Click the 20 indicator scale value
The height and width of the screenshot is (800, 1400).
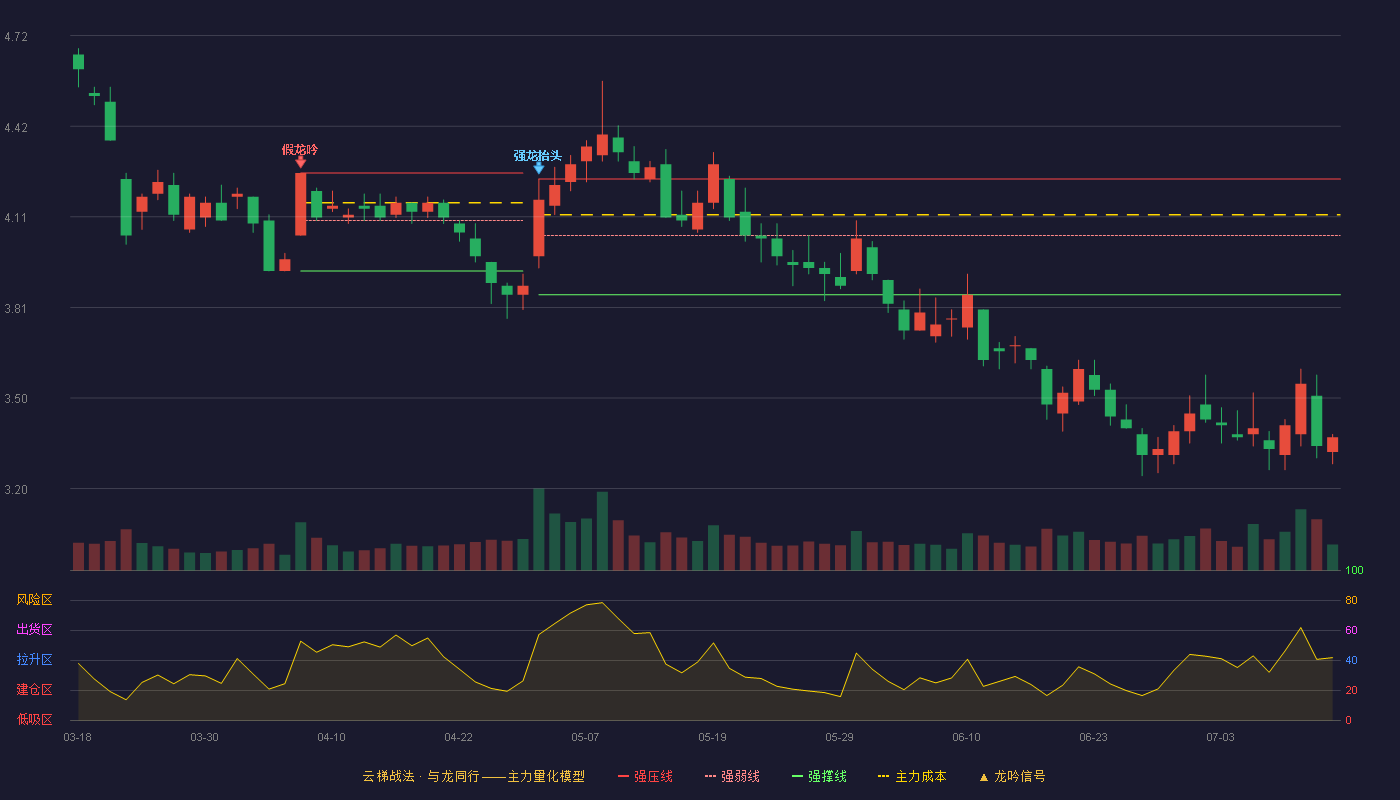coord(1351,690)
